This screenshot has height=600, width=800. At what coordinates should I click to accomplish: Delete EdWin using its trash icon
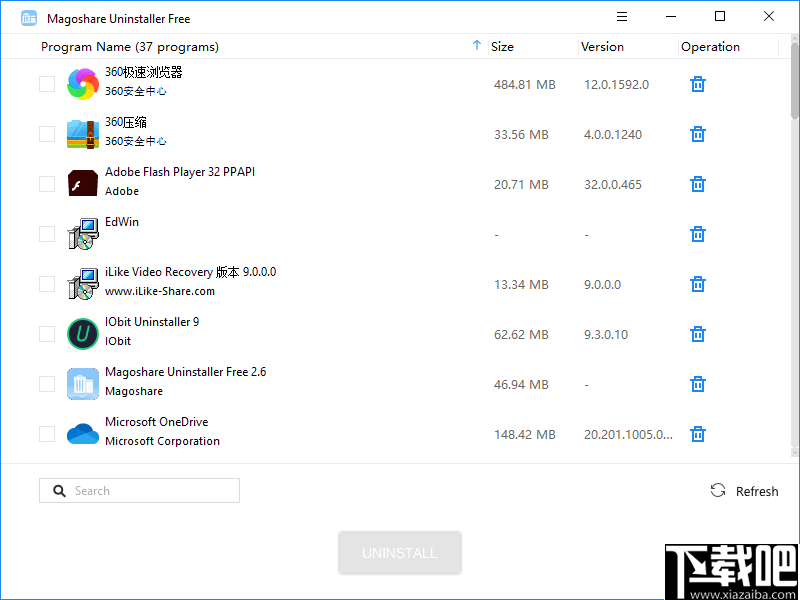(697, 234)
